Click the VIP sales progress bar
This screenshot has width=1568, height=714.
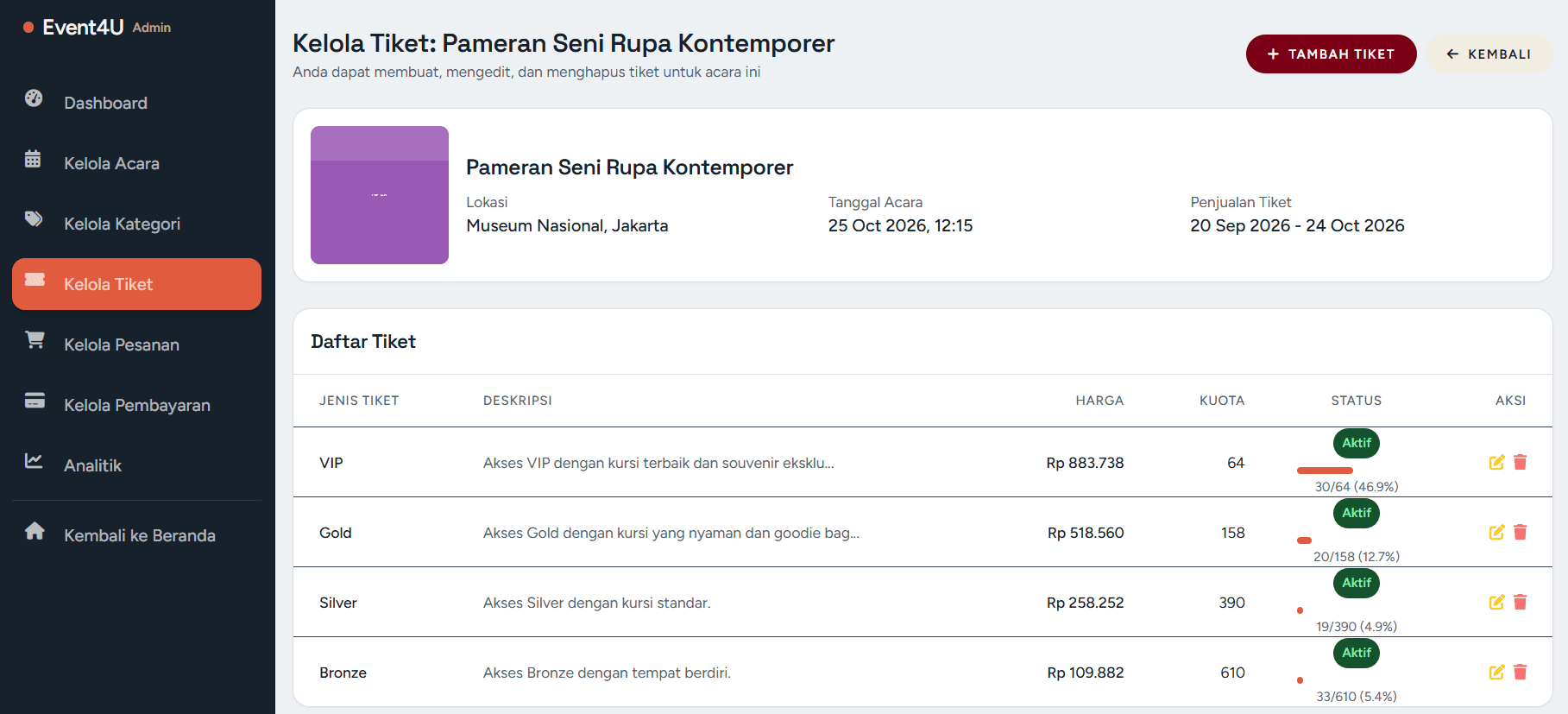click(1325, 471)
